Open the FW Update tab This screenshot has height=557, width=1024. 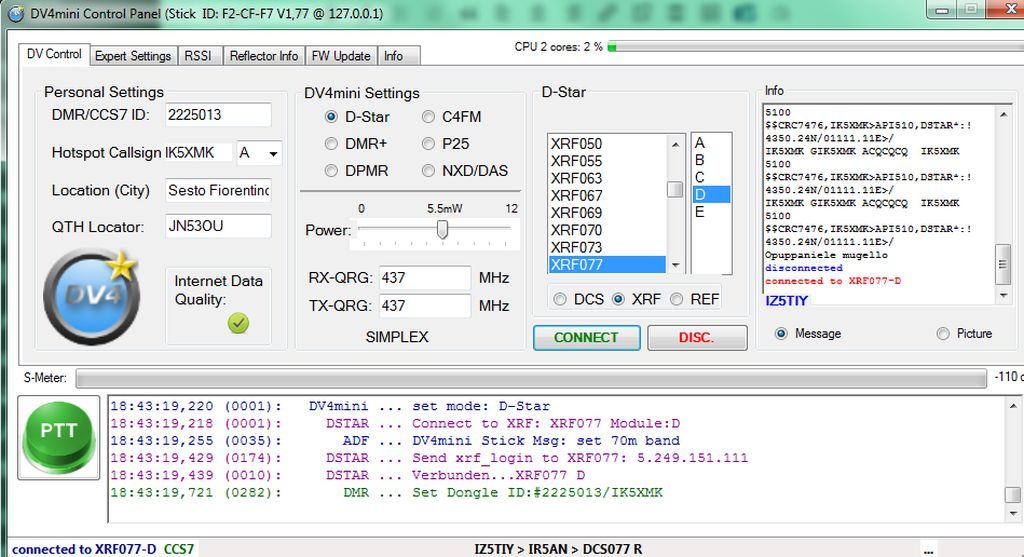(x=341, y=56)
